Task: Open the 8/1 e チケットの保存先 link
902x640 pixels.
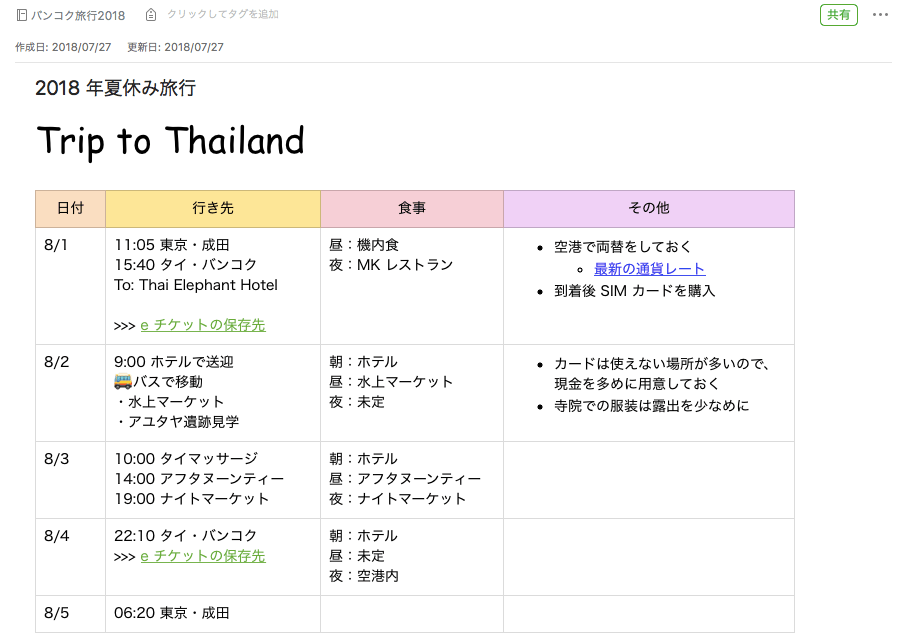Action: [x=203, y=325]
